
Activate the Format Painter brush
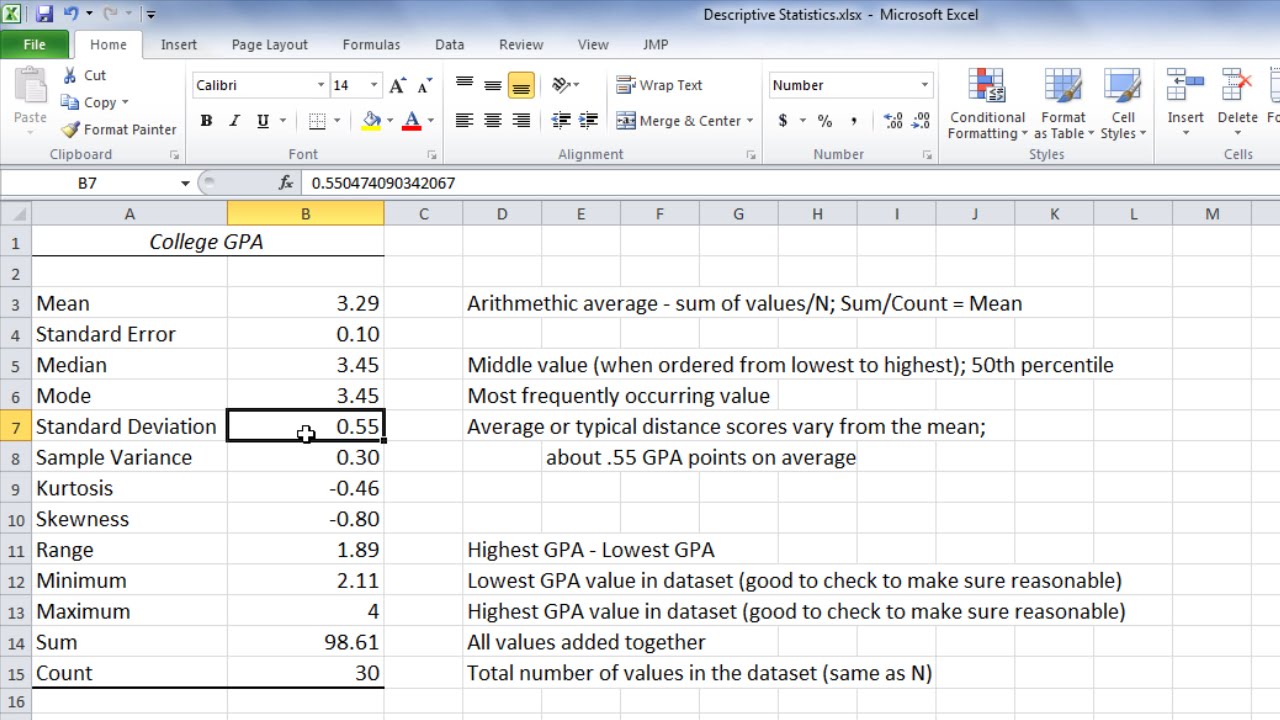click(118, 129)
